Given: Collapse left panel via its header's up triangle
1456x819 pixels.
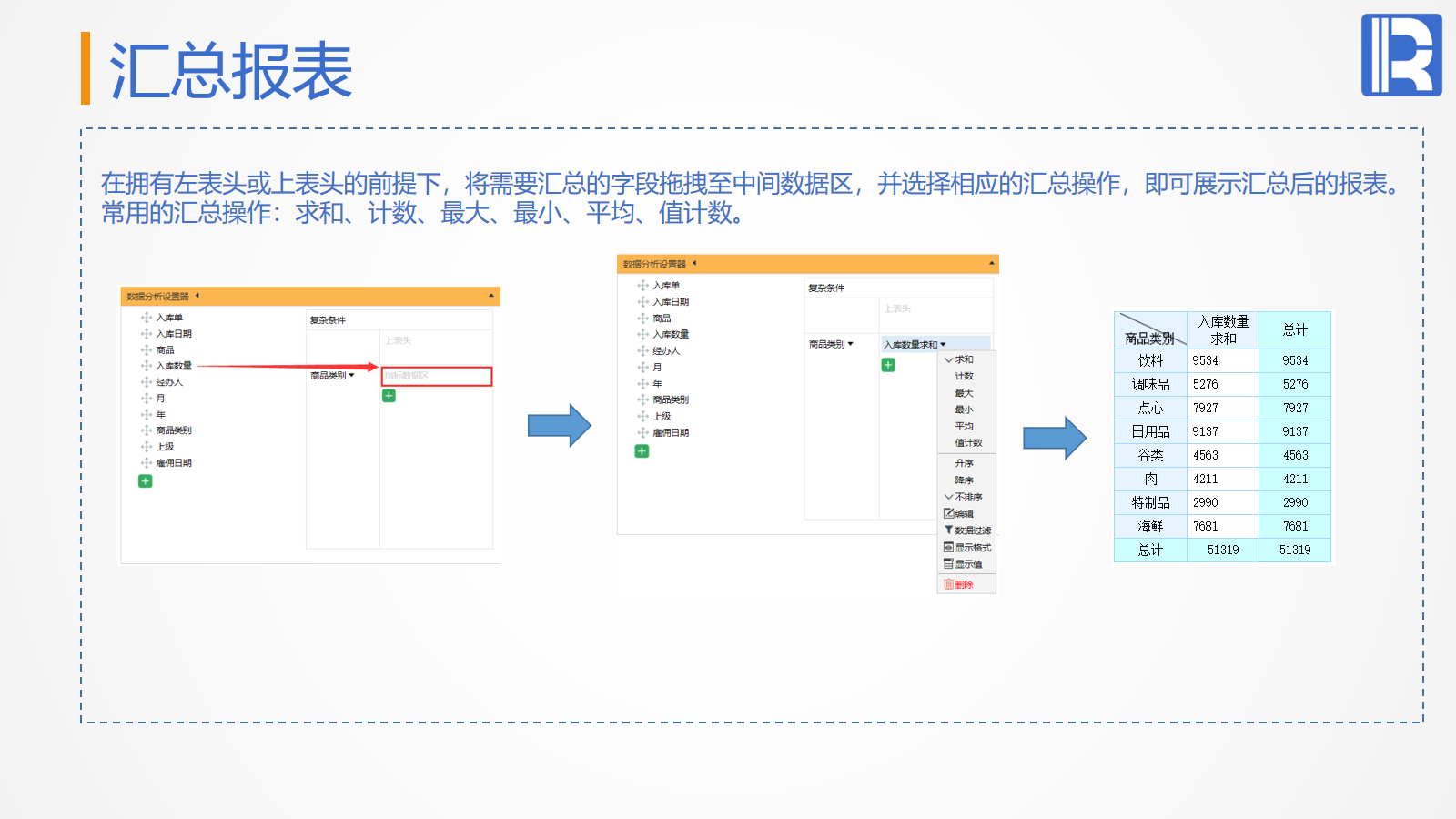Looking at the screenshot, I should click(491, 296).
